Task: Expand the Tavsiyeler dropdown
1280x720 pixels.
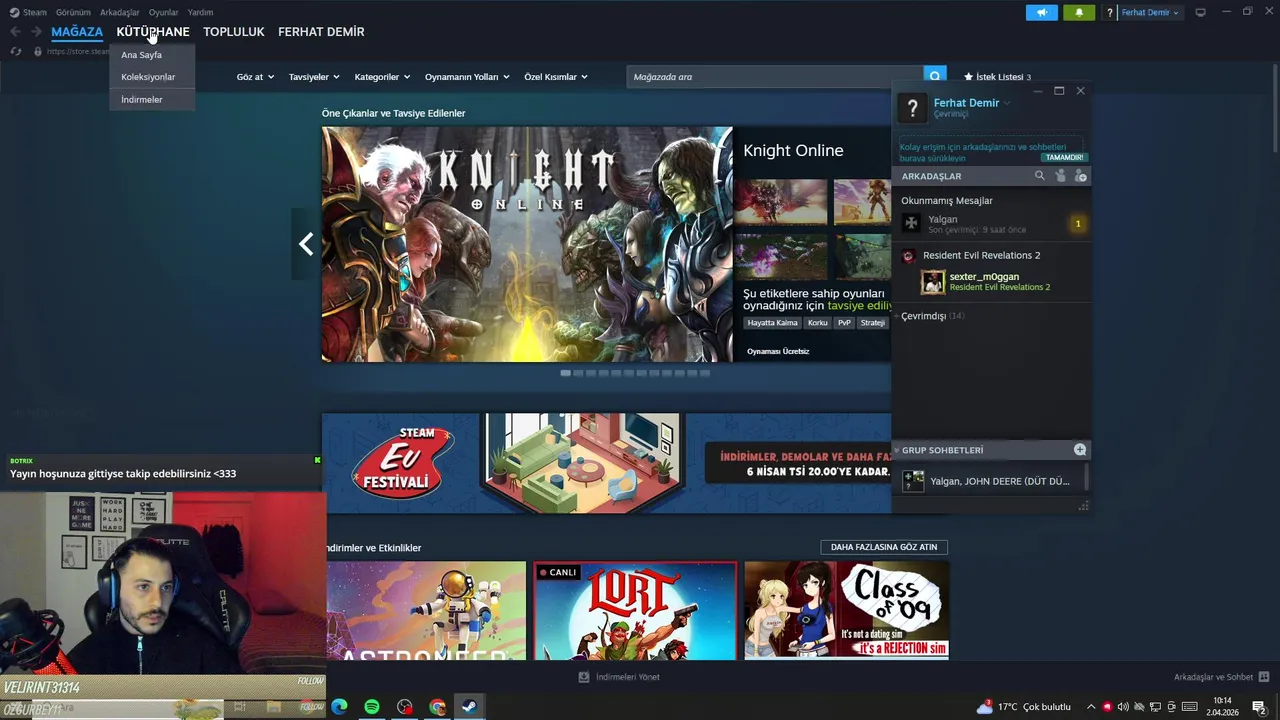Action: 314,77
